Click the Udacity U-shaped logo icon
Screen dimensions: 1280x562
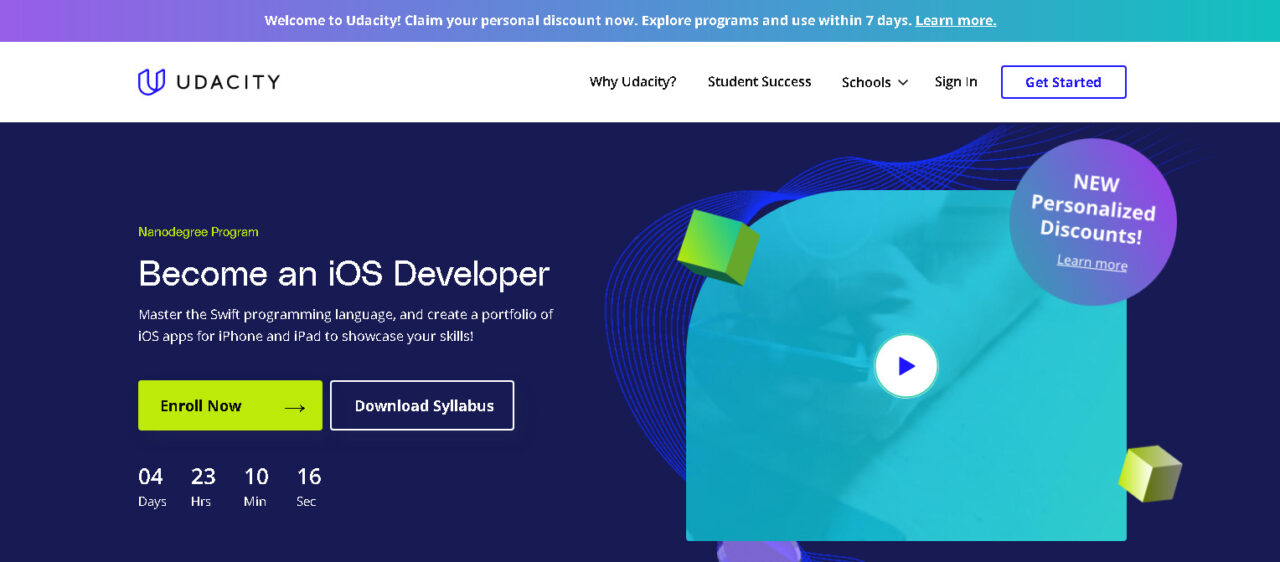pos(151,82)
